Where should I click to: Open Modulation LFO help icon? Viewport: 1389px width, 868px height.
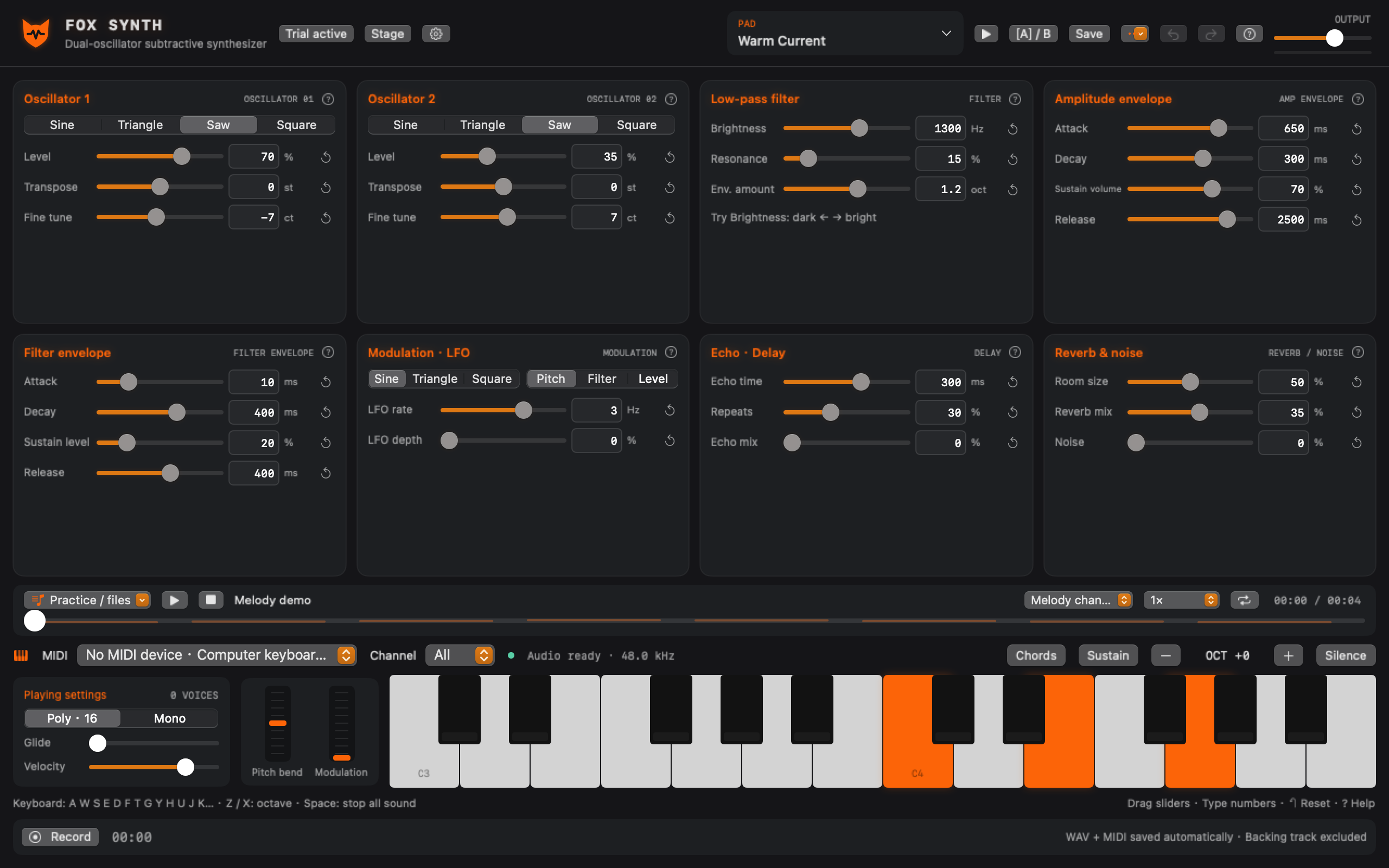(671, 353)
